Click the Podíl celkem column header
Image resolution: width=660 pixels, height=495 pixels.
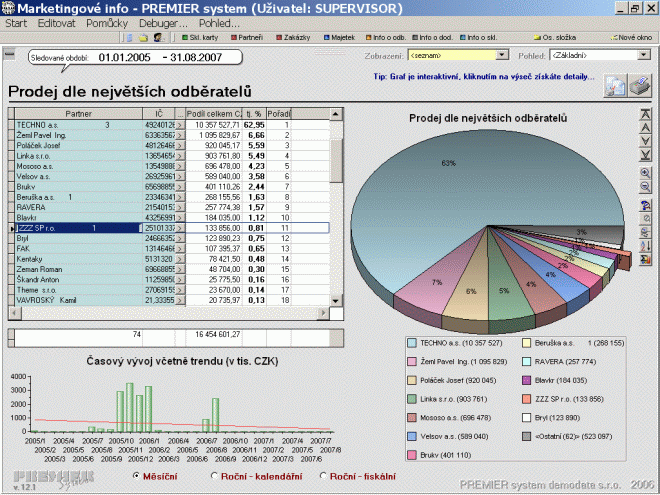click(214, 114)
